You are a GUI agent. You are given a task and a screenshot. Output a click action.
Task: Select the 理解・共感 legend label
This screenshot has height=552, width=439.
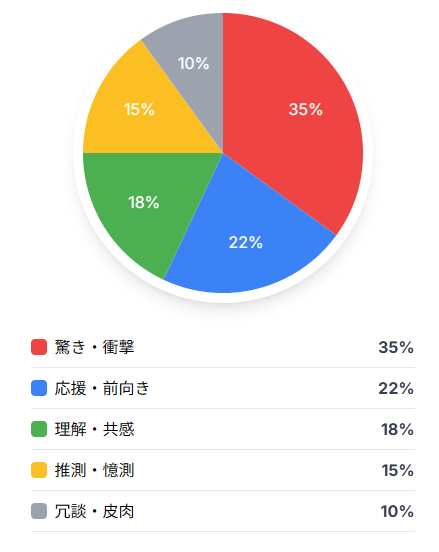[94, 429]
